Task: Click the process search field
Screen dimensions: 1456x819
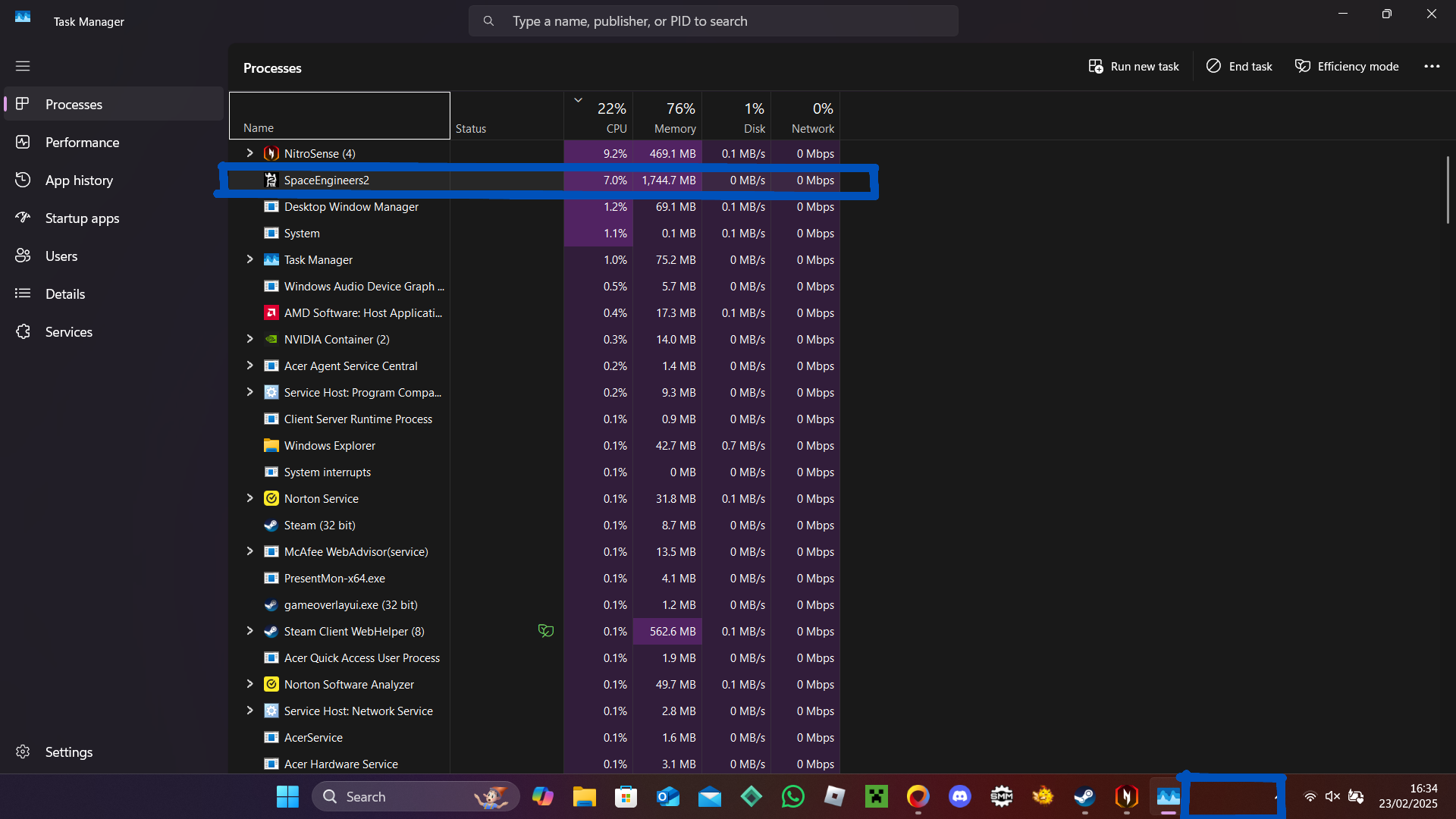Action: tap(713, 21)
